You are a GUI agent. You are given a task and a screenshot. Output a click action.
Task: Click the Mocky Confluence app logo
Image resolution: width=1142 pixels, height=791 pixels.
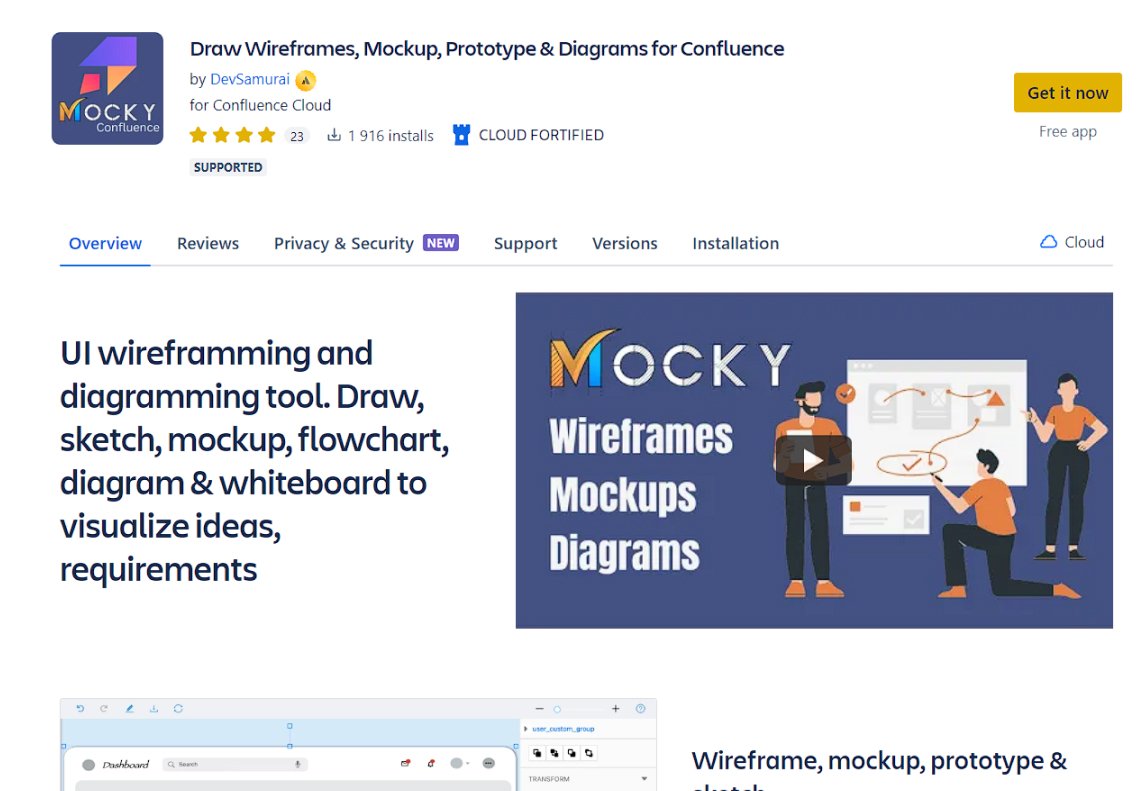(x=107, y=88)
